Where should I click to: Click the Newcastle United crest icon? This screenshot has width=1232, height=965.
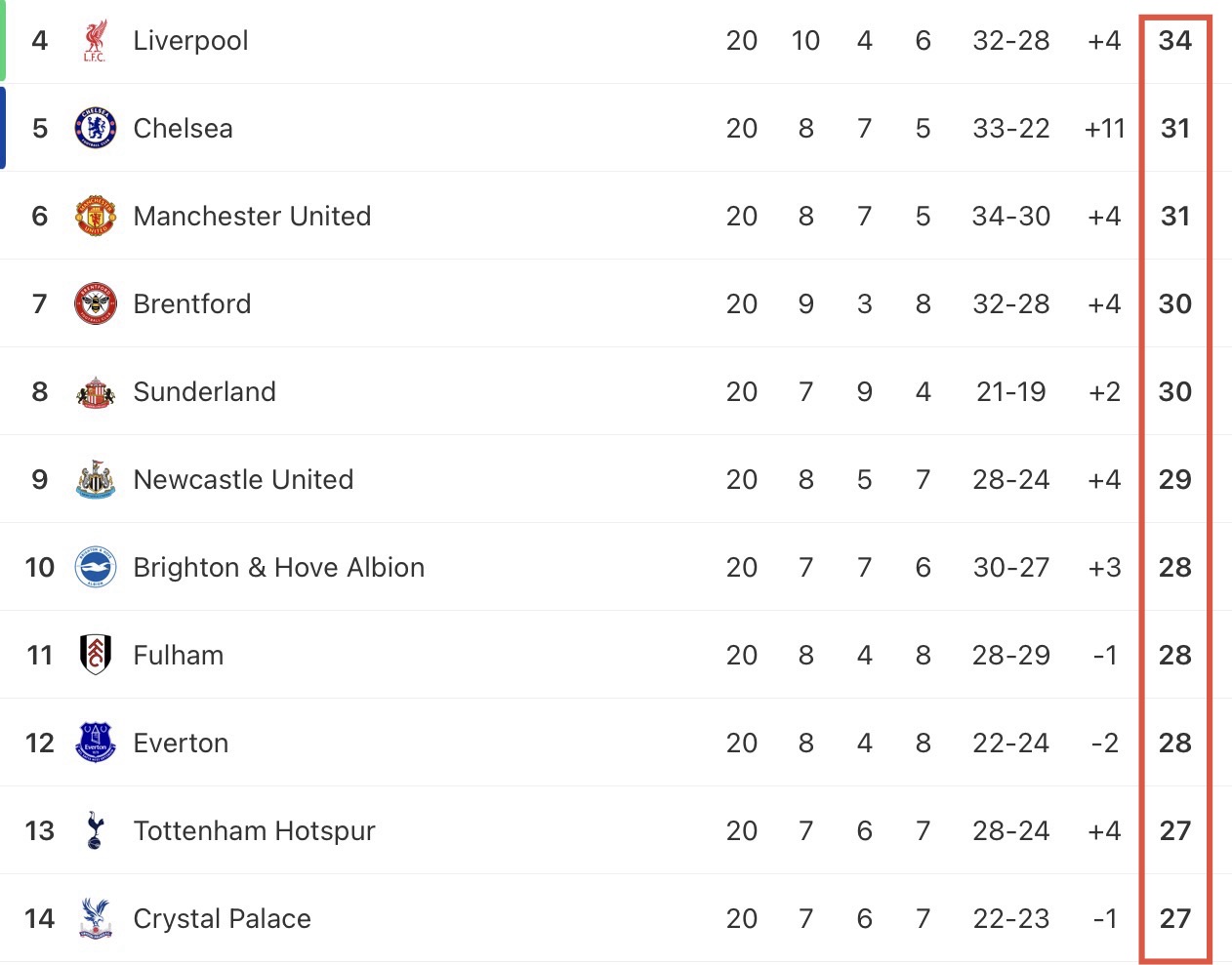point(96,479)
